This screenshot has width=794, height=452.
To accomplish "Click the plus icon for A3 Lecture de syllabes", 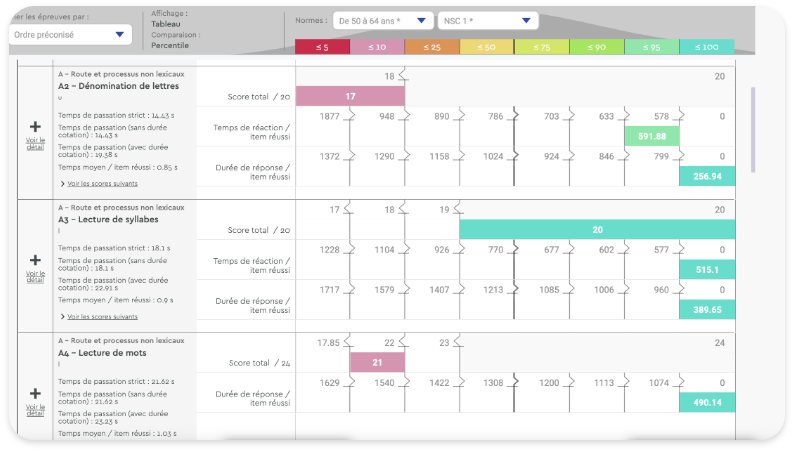I will (35, 259).
